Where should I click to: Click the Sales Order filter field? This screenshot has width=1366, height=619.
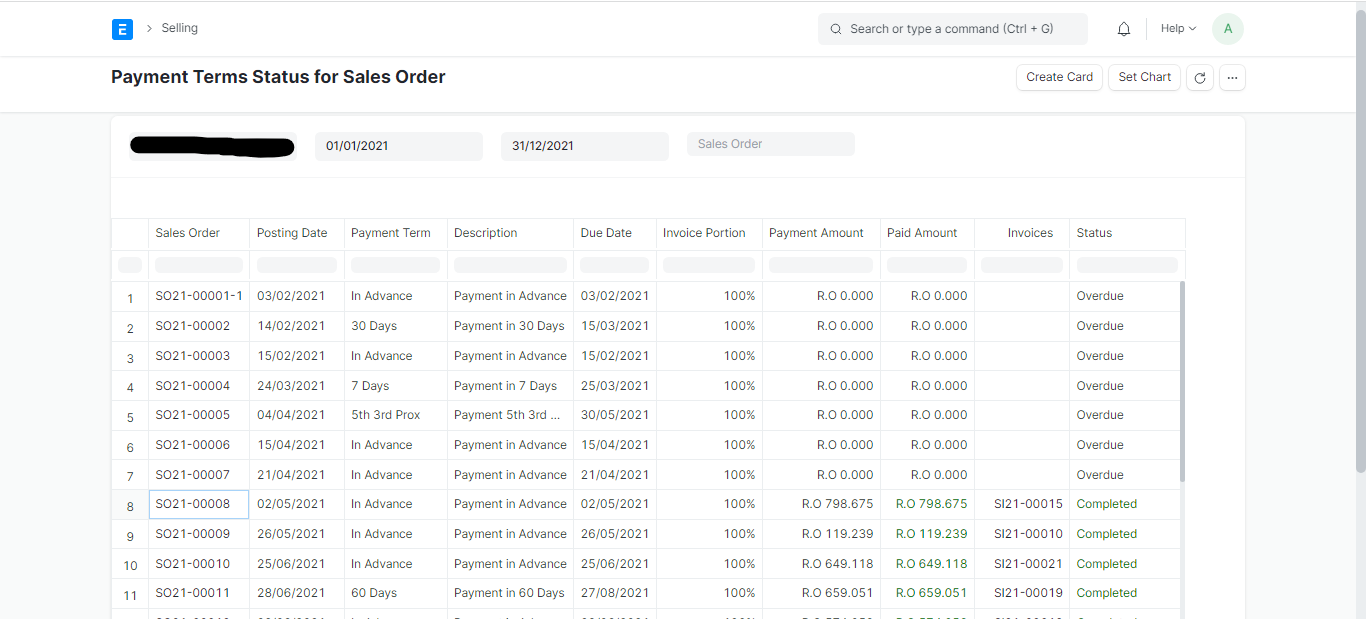click(x=771, y=144)
